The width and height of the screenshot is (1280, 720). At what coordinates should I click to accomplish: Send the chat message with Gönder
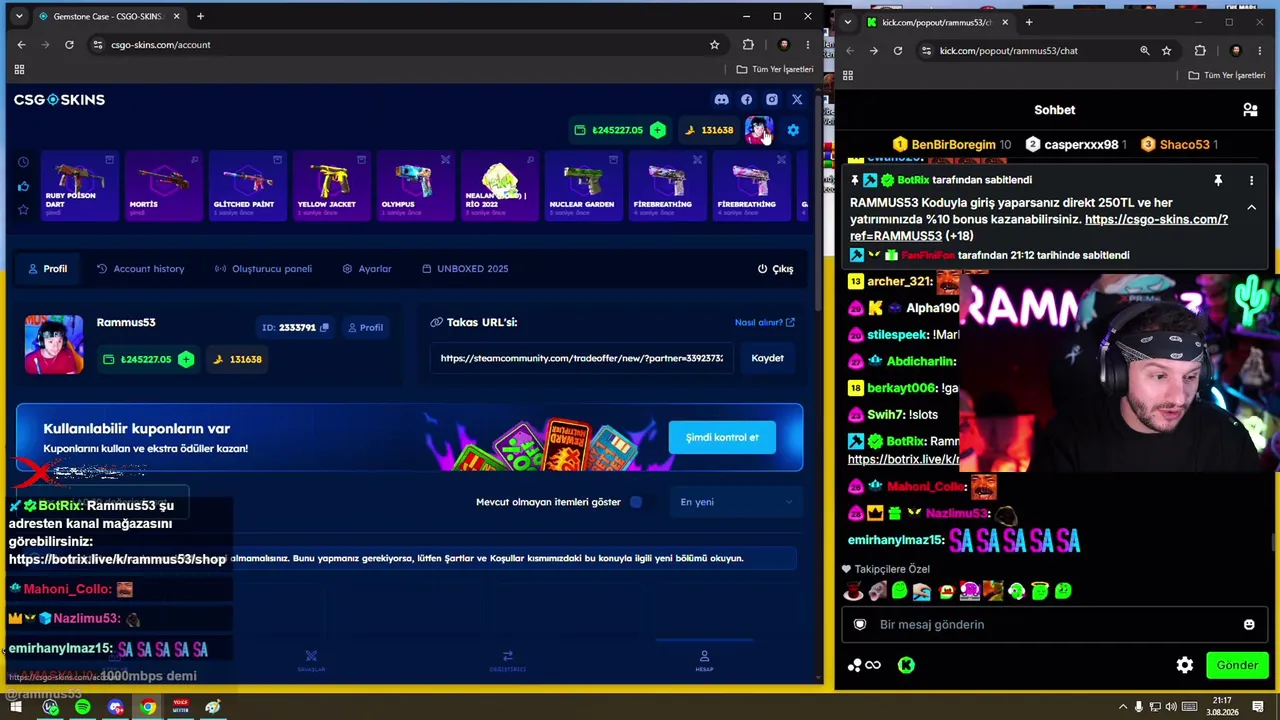point(1237,665)
